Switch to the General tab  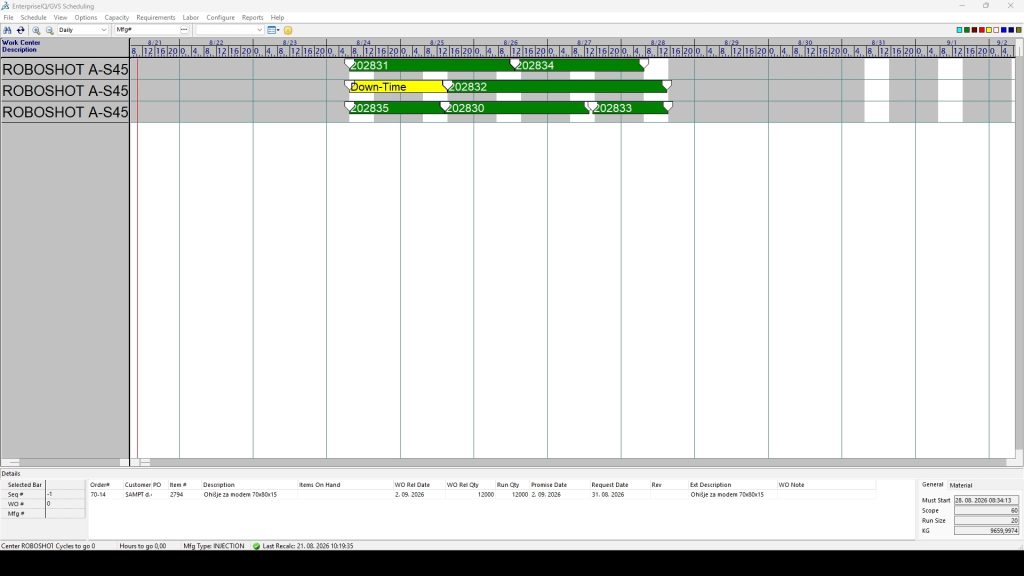point(932,485)
